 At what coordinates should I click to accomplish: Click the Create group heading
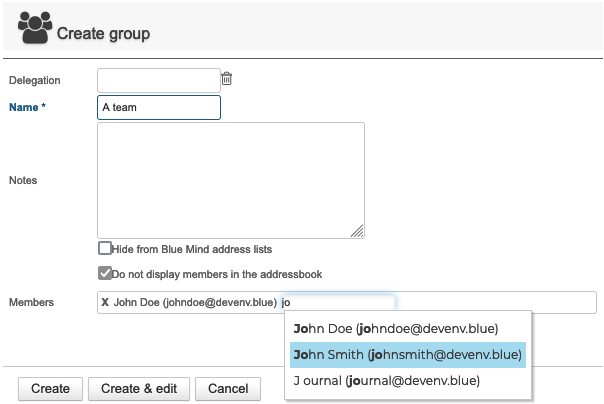(104, 34)
